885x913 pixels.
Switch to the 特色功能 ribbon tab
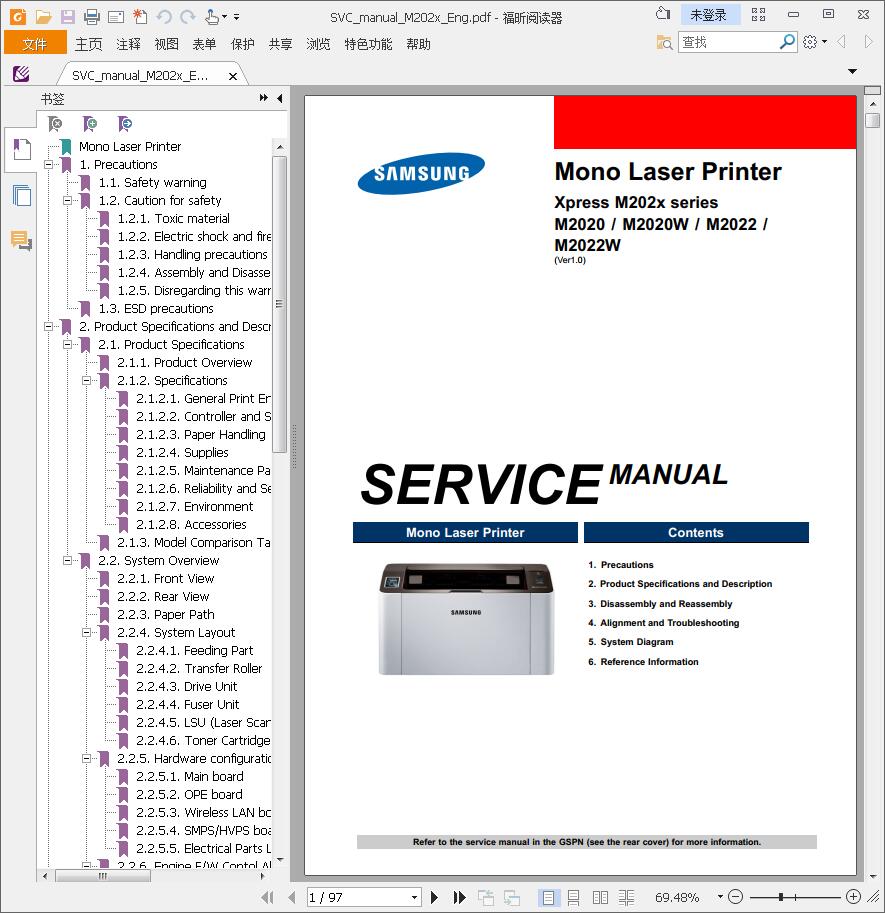click(x=369, y=44)
